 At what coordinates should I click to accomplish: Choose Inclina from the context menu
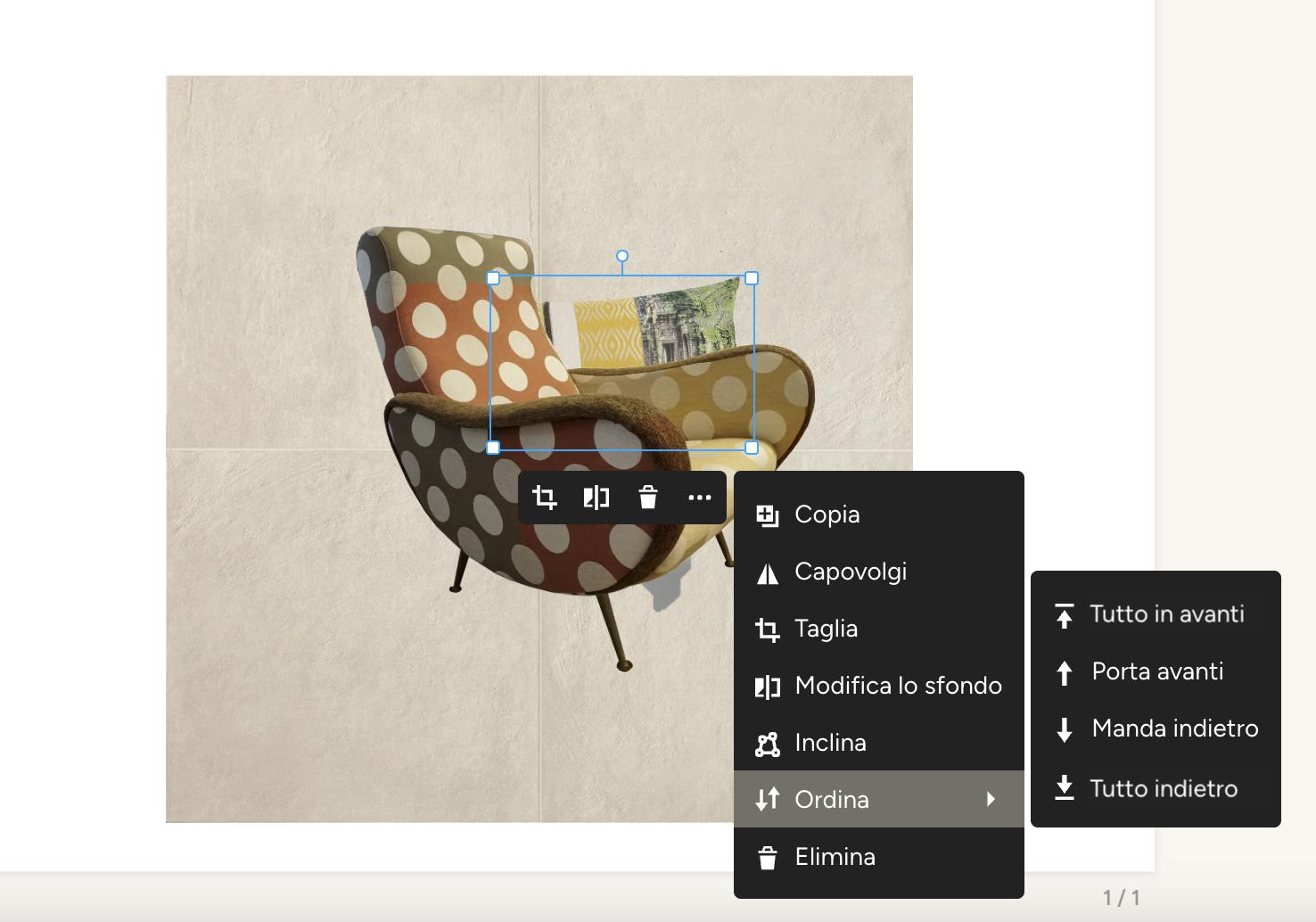click(879, 743)
